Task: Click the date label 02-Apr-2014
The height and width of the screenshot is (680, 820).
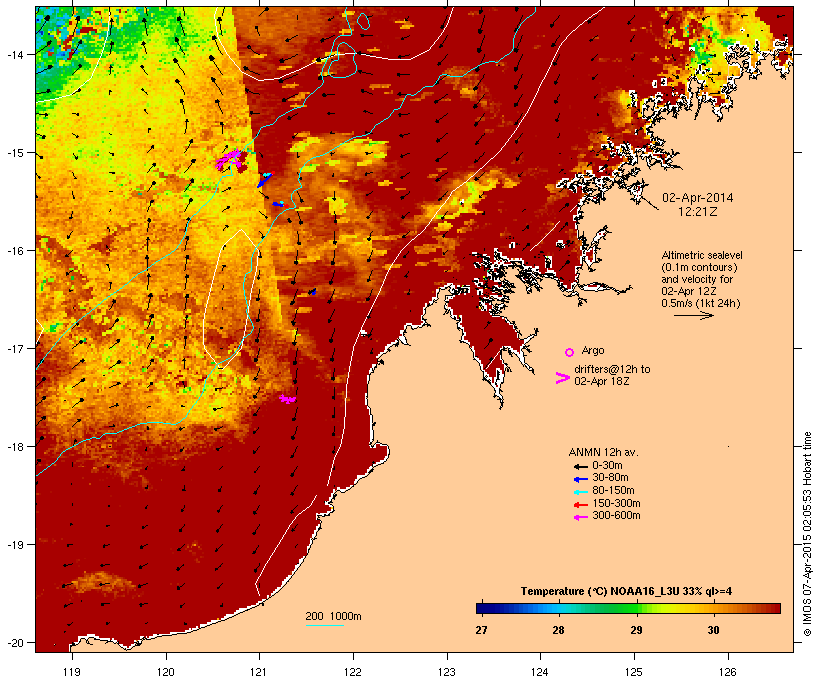Action: [698, 198]
